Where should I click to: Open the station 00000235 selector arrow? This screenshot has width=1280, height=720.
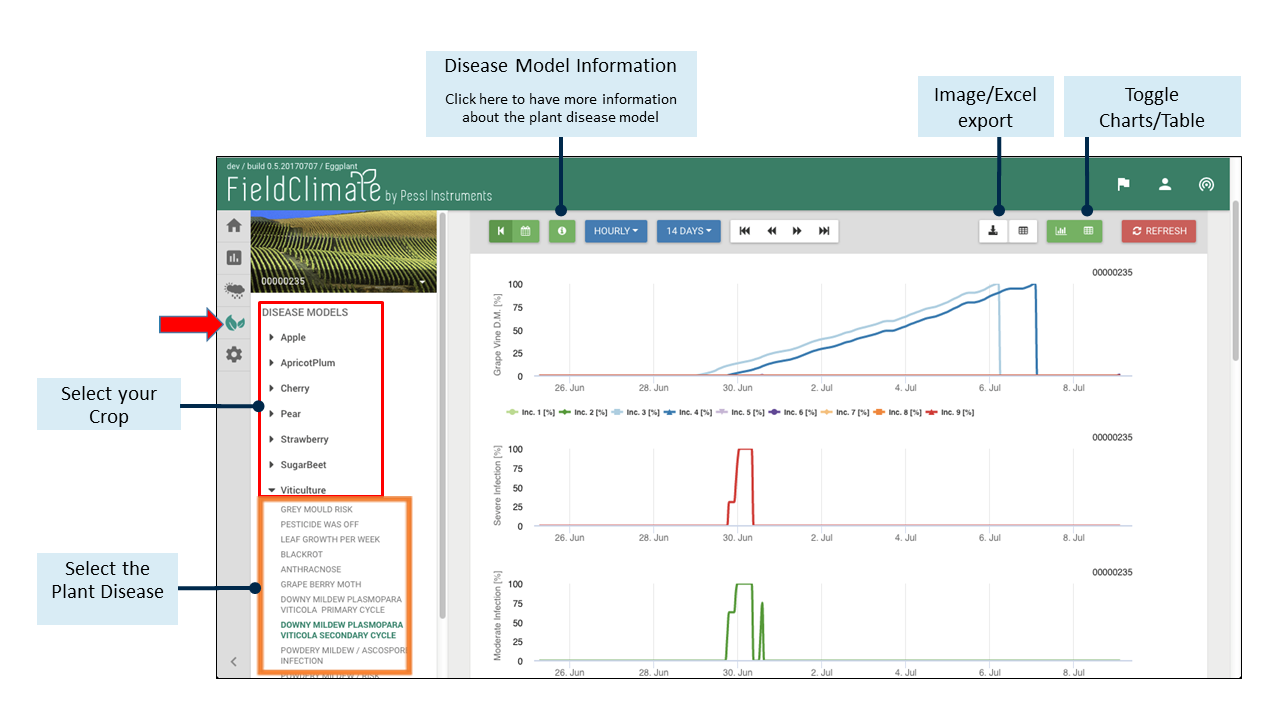(x=423, y=282)
